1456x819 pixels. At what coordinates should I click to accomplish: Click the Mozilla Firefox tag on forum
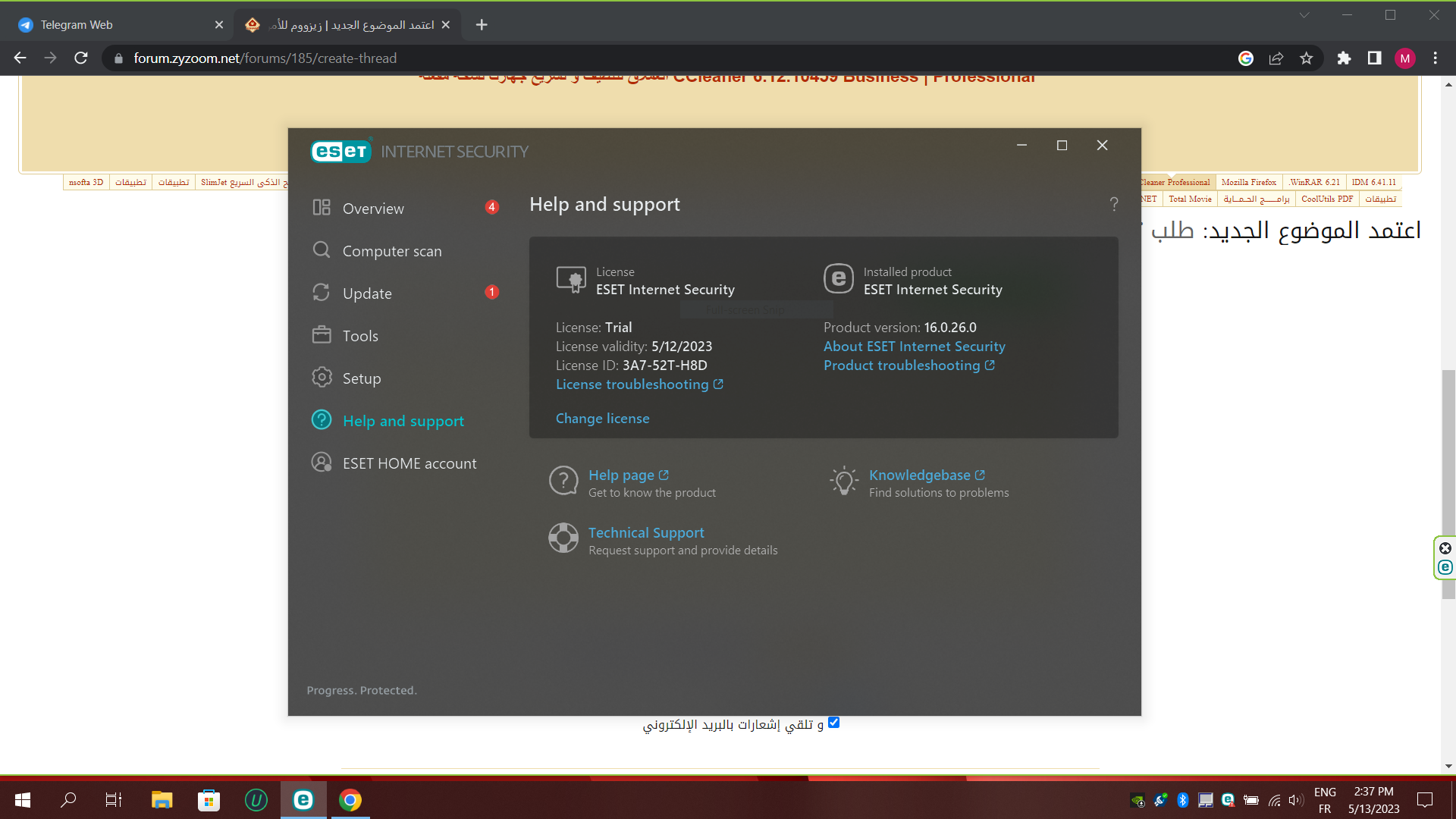click(1248, 182)
